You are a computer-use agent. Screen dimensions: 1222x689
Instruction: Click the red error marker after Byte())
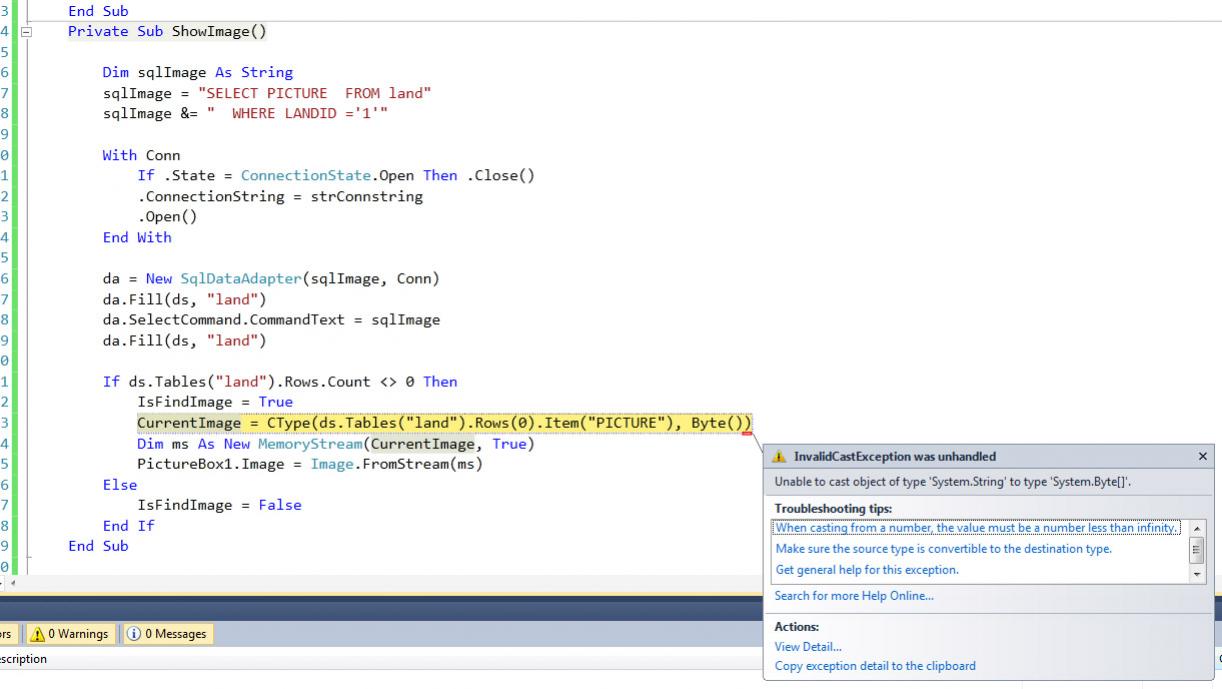[747, 433]
